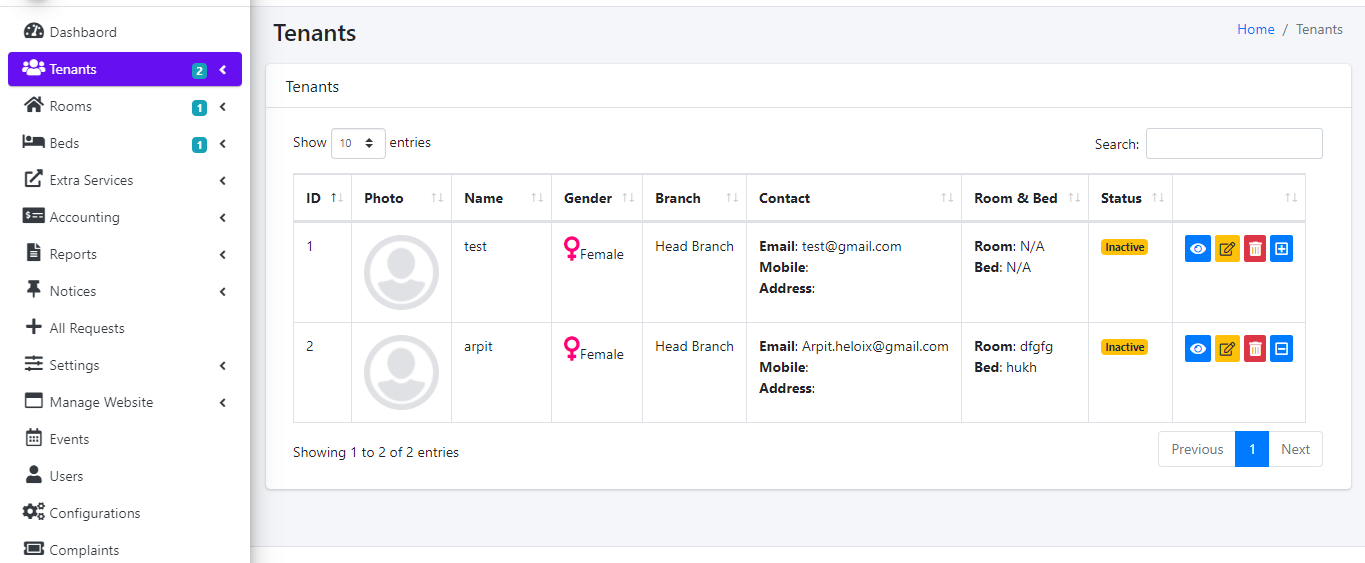Select Events in the sidebar menu
The image size is (1365, 563).
coord(69,439)
